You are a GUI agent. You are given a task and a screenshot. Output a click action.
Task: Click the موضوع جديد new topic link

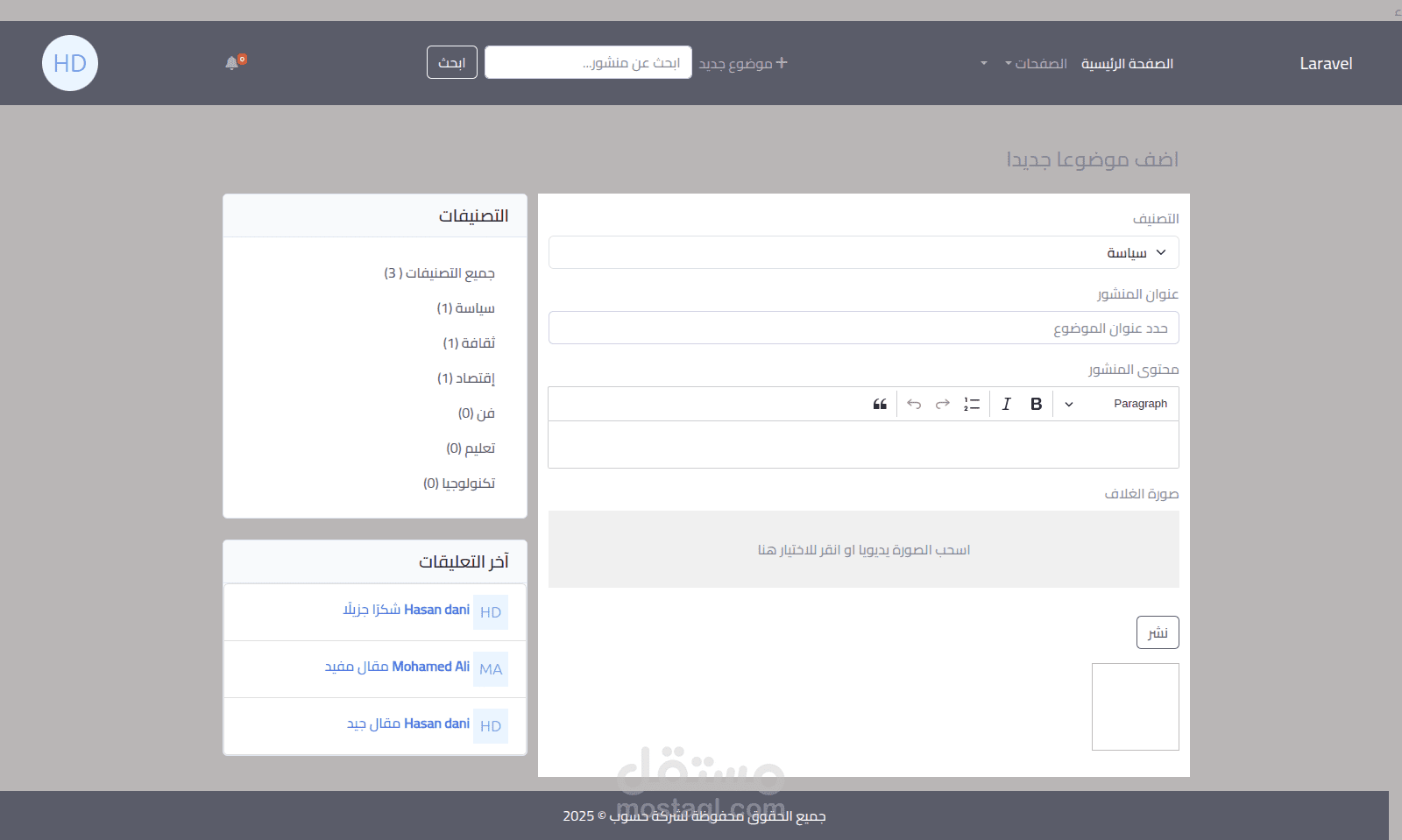pyautogui.click(x=743, y=63)
